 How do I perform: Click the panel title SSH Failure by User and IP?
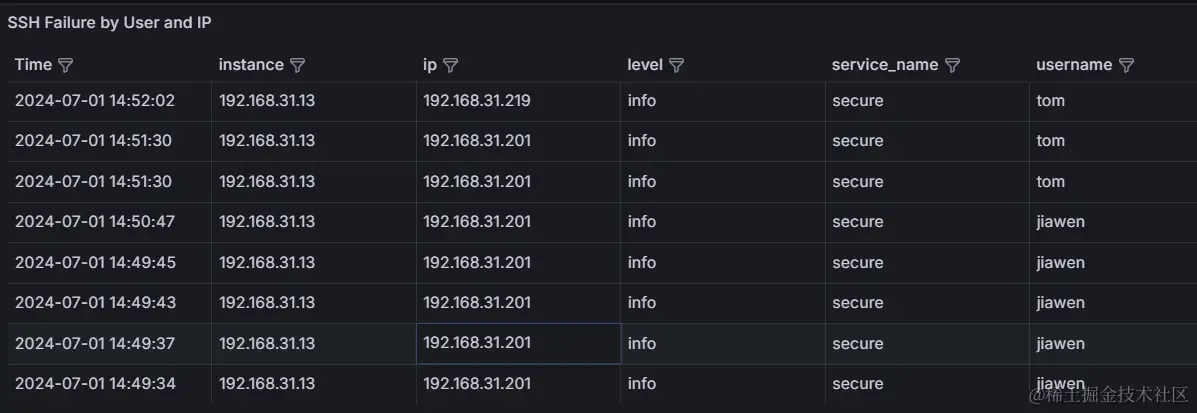109,22
